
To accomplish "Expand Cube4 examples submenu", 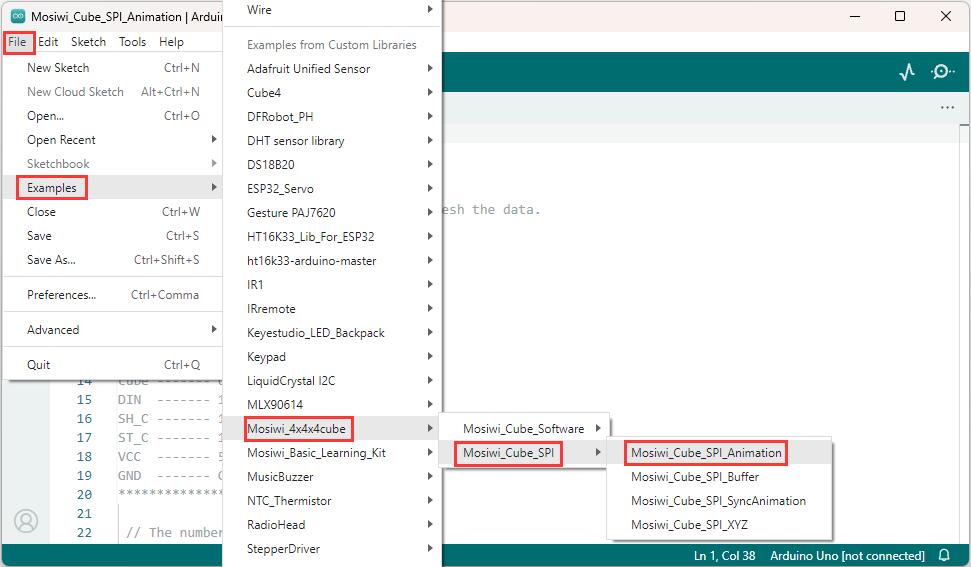I will tap(333, 92).
